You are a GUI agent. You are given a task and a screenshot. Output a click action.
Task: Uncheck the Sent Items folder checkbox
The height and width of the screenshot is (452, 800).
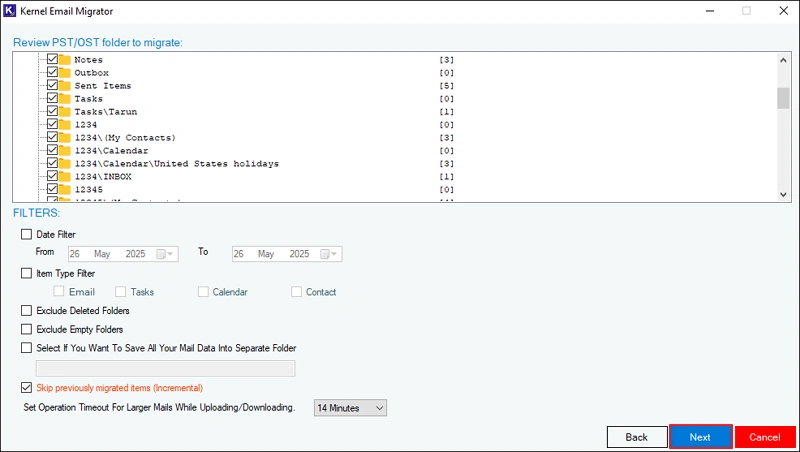[x=52, y=85]
